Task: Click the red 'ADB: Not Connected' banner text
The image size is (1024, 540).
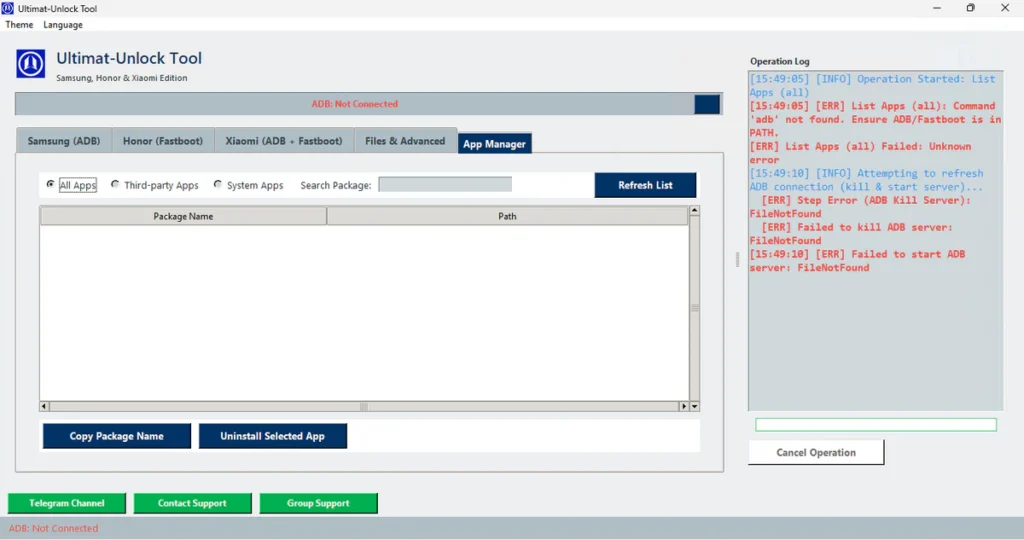Action: coord(355,104)
